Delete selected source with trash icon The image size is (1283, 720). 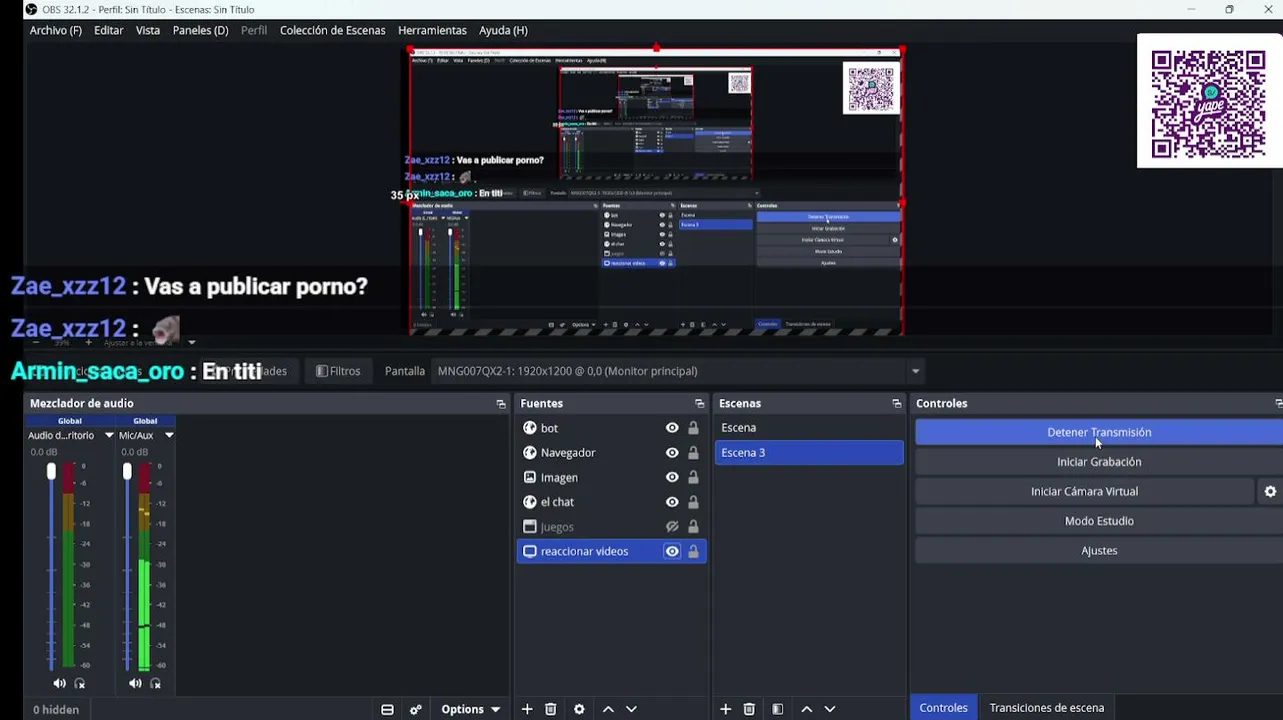(x=550, y=709)
